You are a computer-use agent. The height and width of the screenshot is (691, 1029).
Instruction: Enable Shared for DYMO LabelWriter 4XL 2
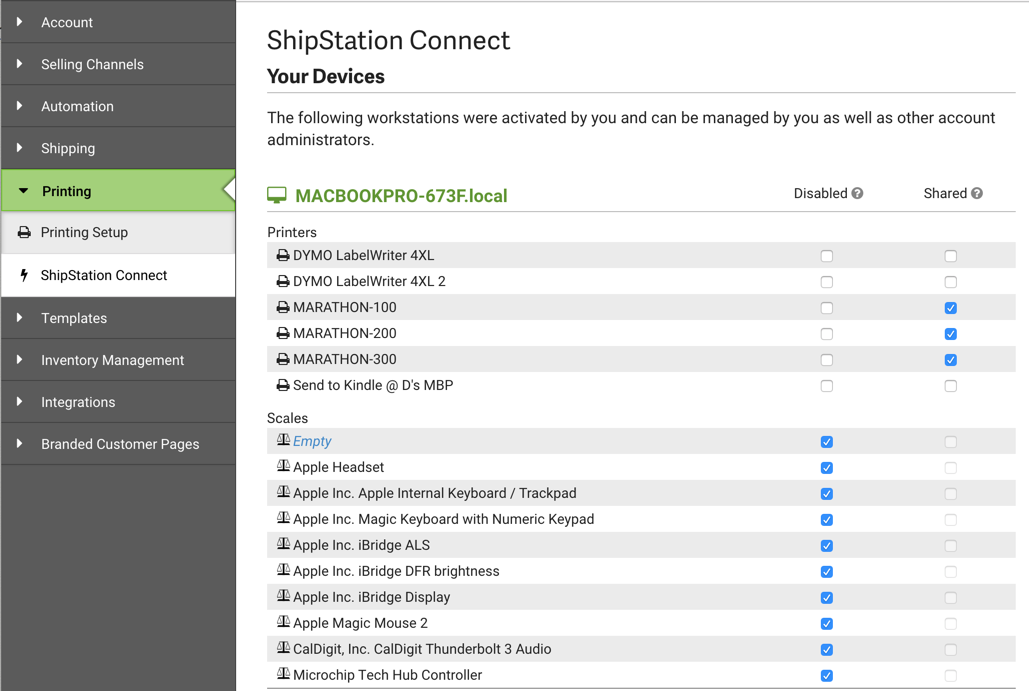950,281
